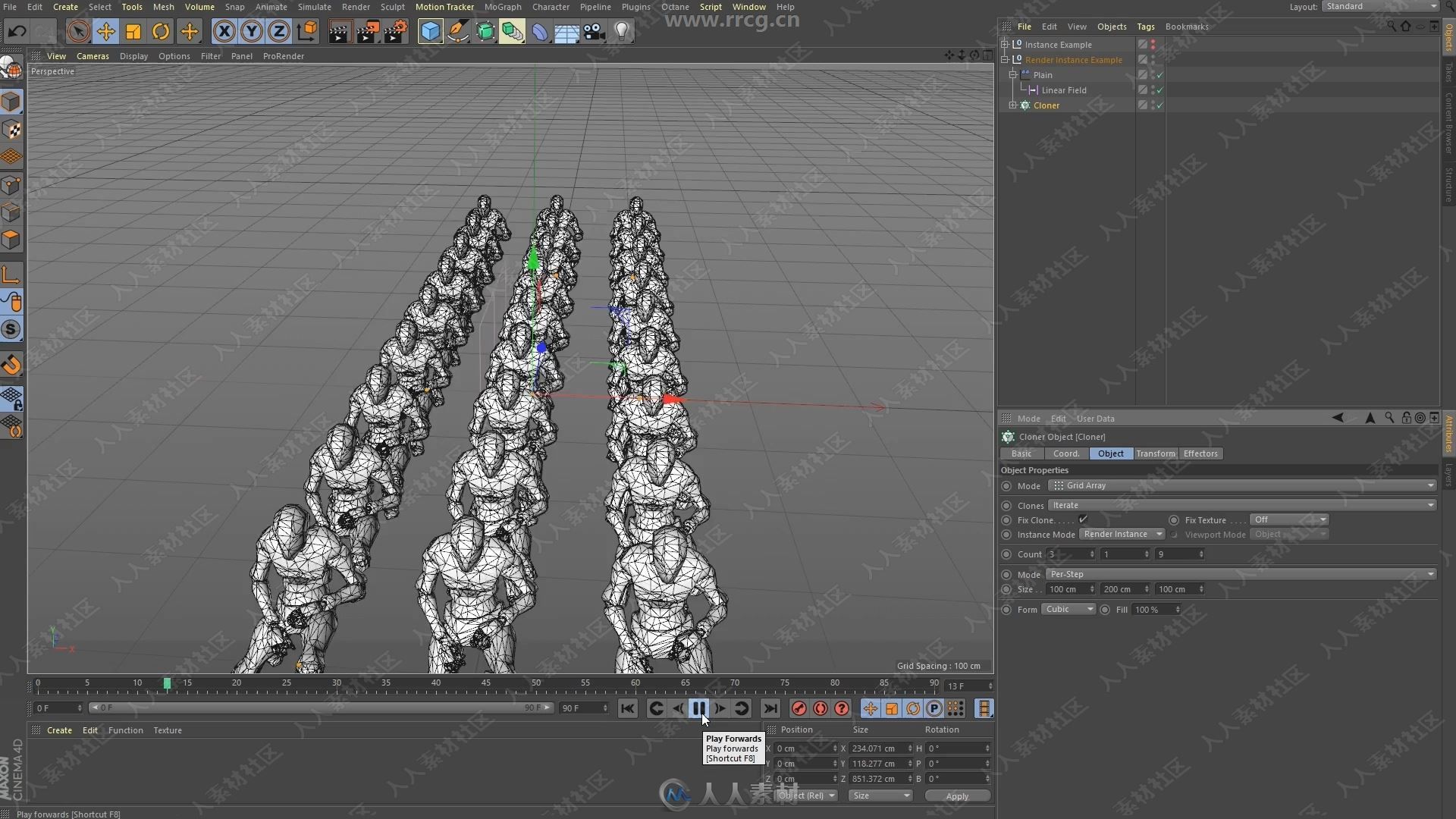Expand the Cloner object in hierarchy
The width and height of the screenshot is (1456, 819).
[1014, 104]
